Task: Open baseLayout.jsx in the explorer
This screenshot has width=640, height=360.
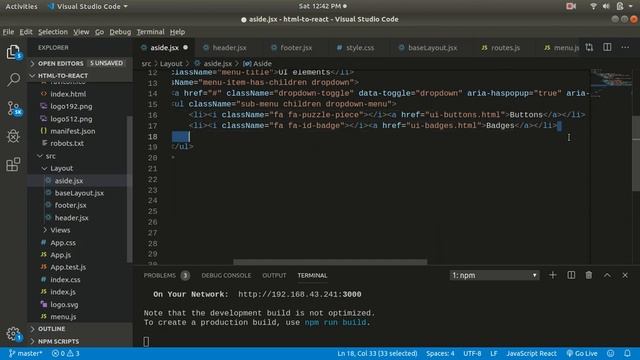Action: [79, 193]
